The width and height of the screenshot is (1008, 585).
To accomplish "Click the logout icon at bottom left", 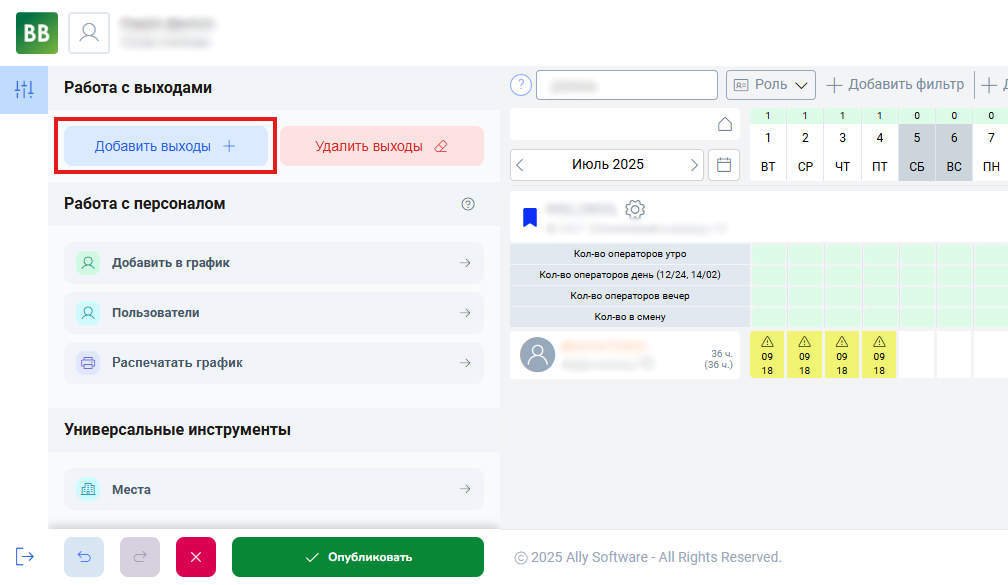I will 24,557.
